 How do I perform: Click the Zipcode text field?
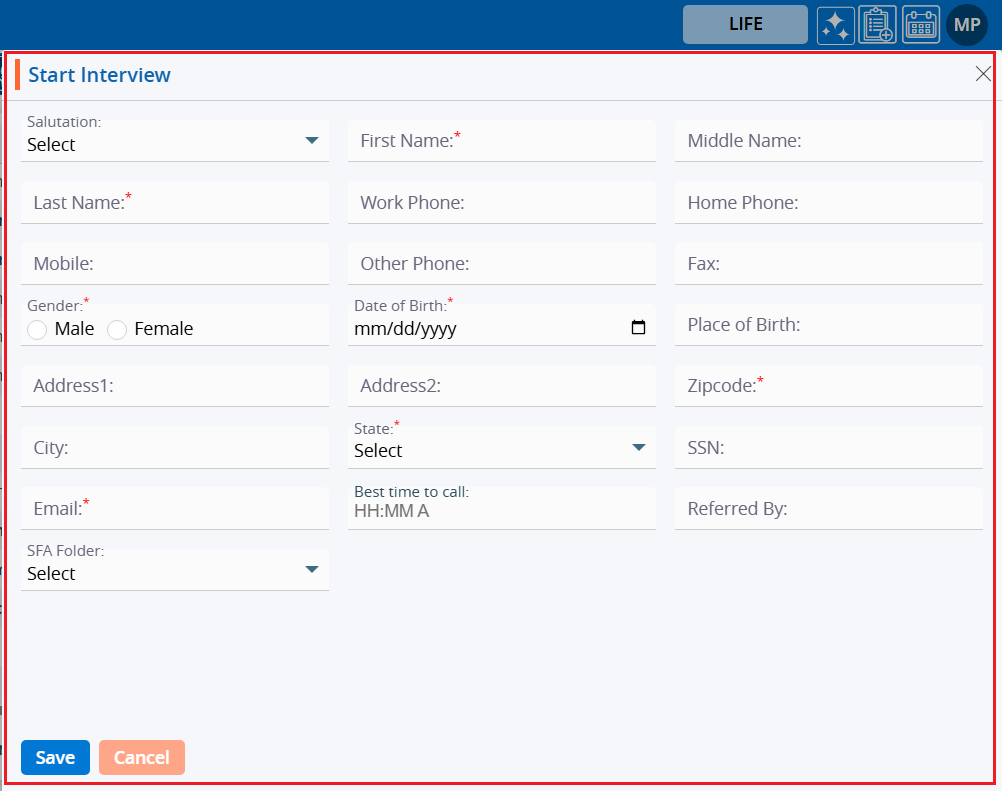[x=829, y=386]
